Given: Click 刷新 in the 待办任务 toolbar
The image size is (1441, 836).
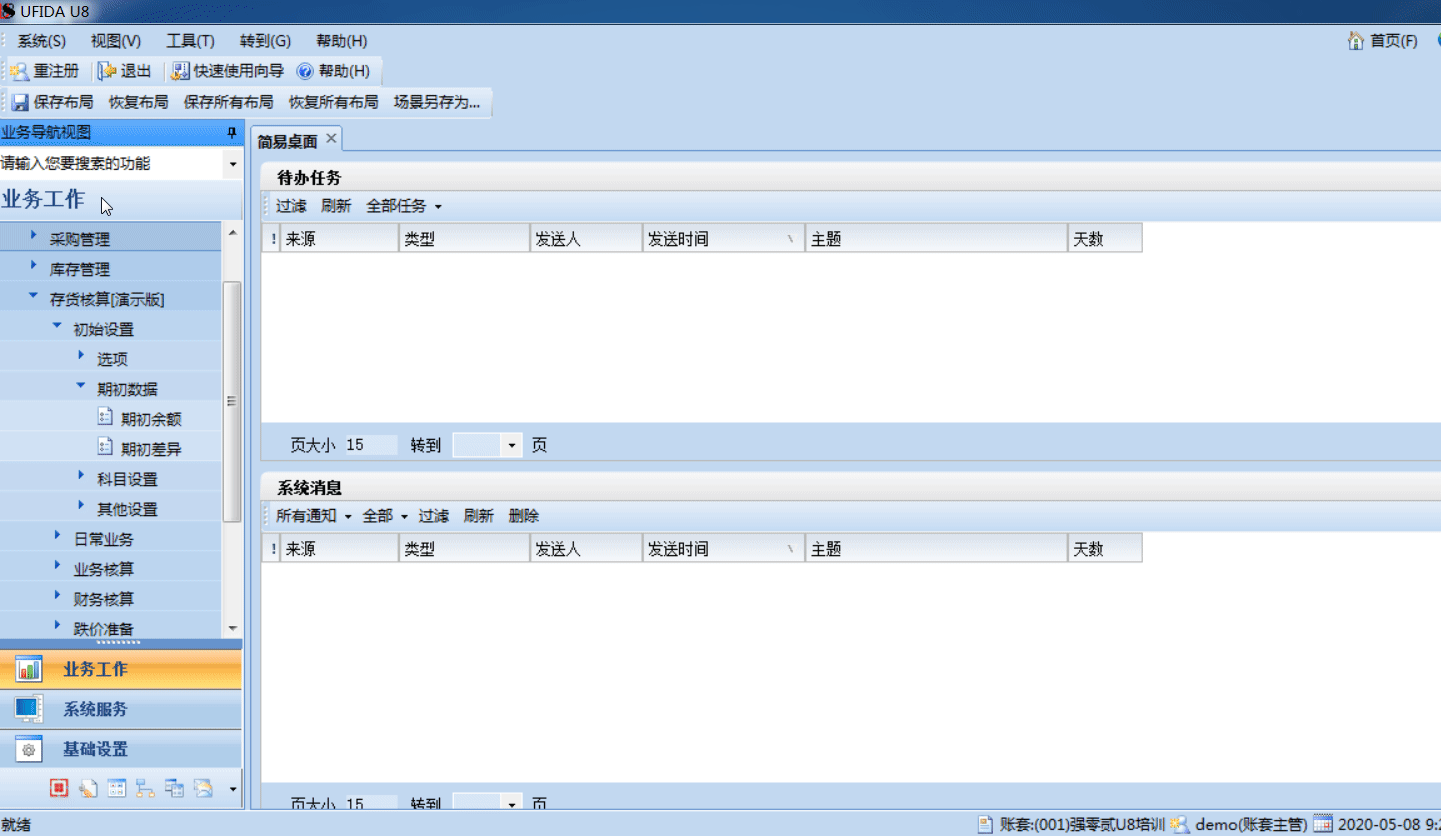Looking at the screenshot, I should click(x=336, y=206).
